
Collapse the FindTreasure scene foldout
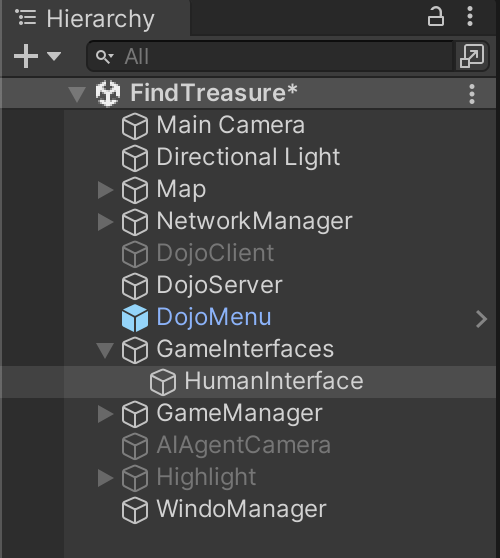coord(77,94)
